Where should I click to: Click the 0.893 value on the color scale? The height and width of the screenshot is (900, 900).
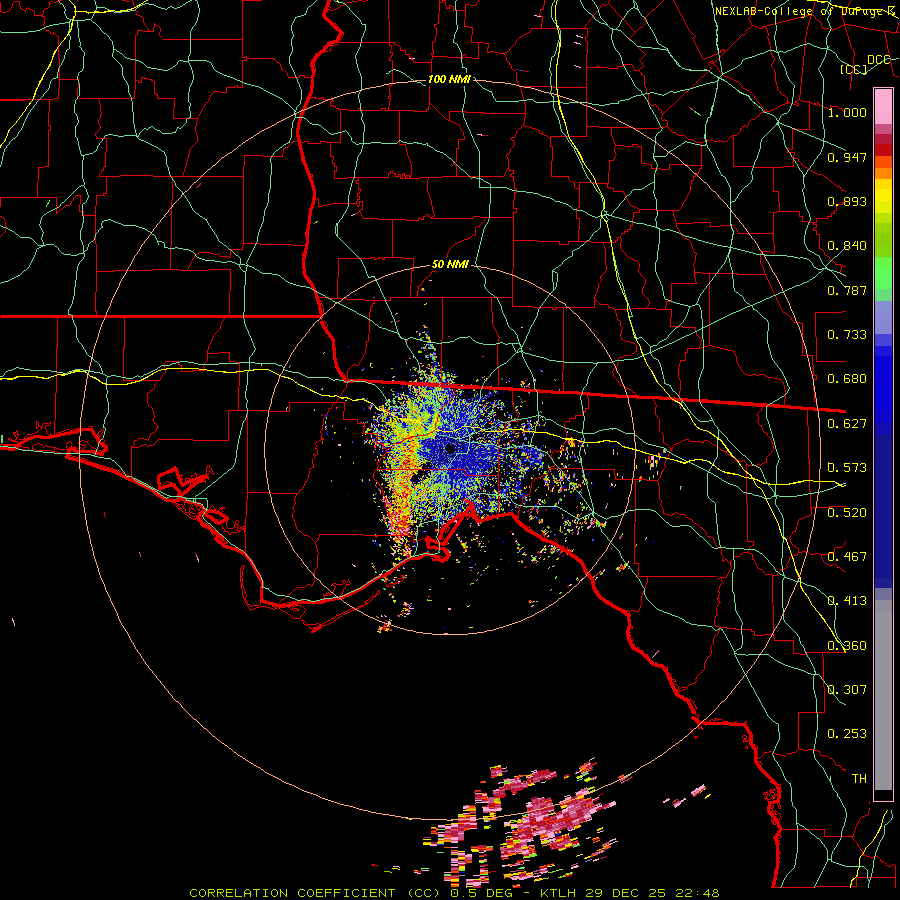[847, 201]
